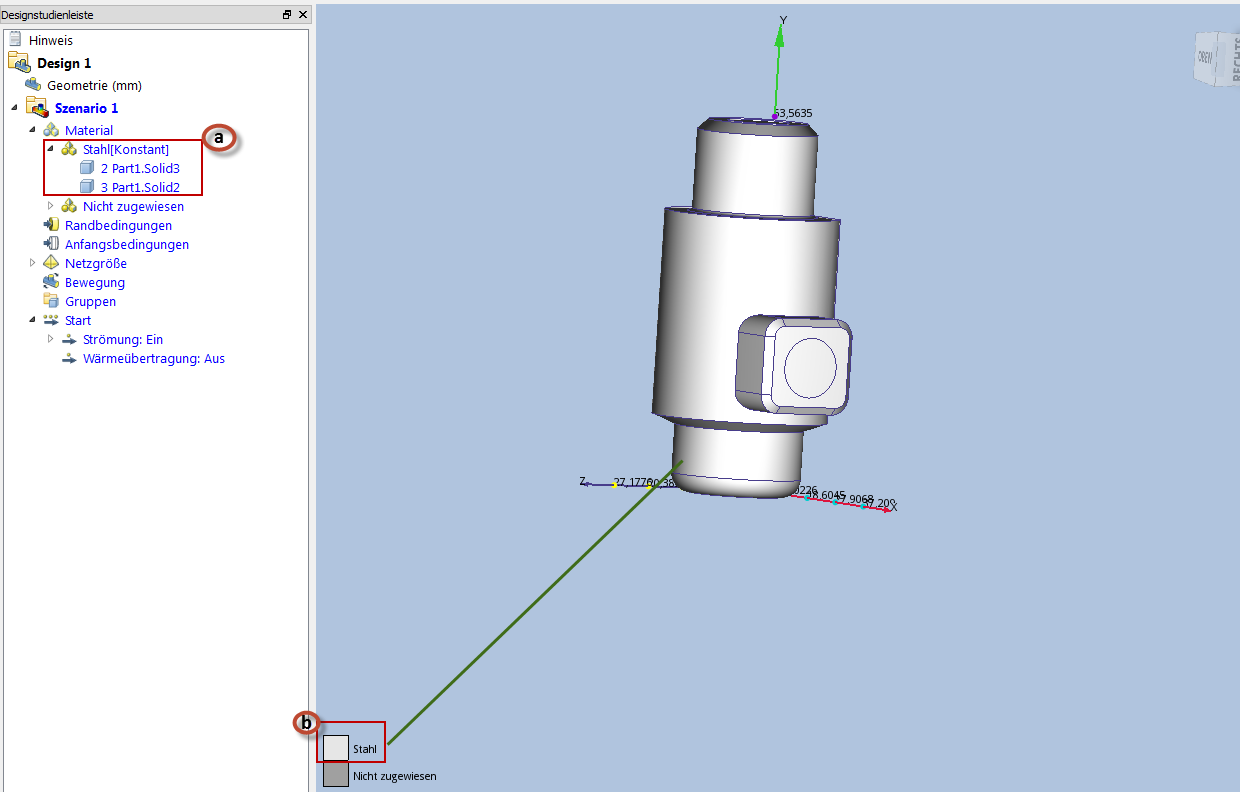Select part 3 Part1.Solid2
Image resolution: width=1240 pixels, height=792 pixels.
140,187
